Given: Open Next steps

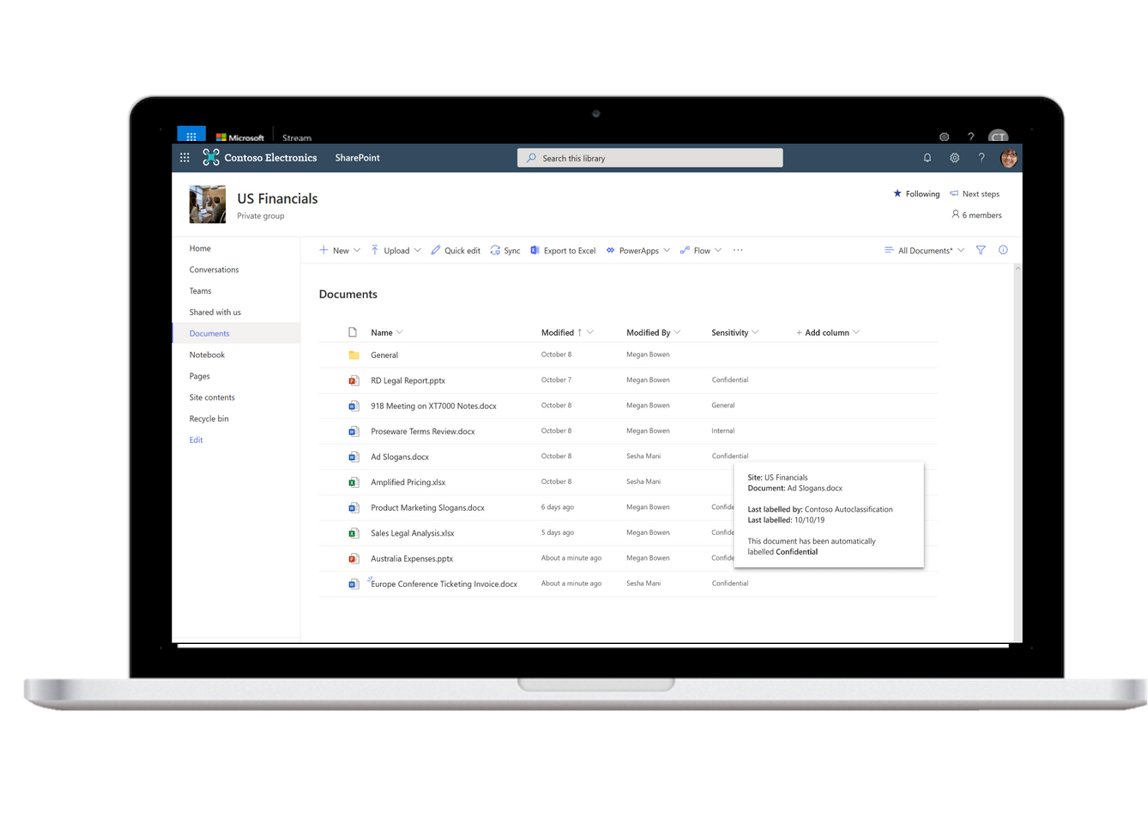Looking at the screenshot, I should tap(974, 194).
